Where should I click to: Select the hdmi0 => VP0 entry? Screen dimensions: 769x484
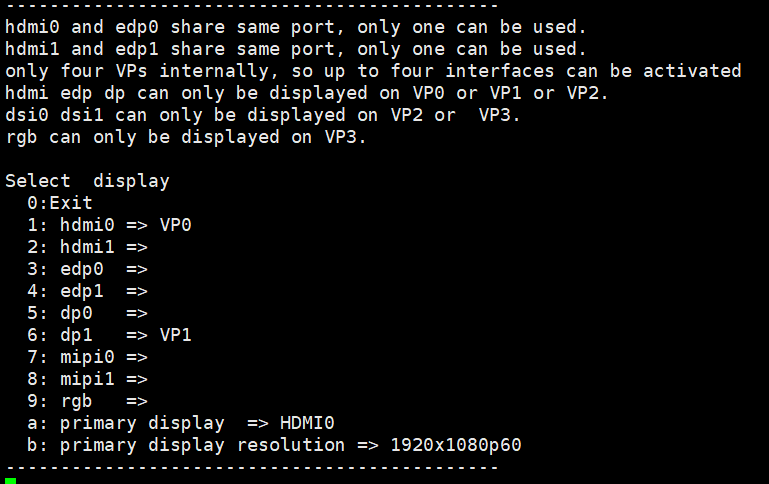(109, 225)
